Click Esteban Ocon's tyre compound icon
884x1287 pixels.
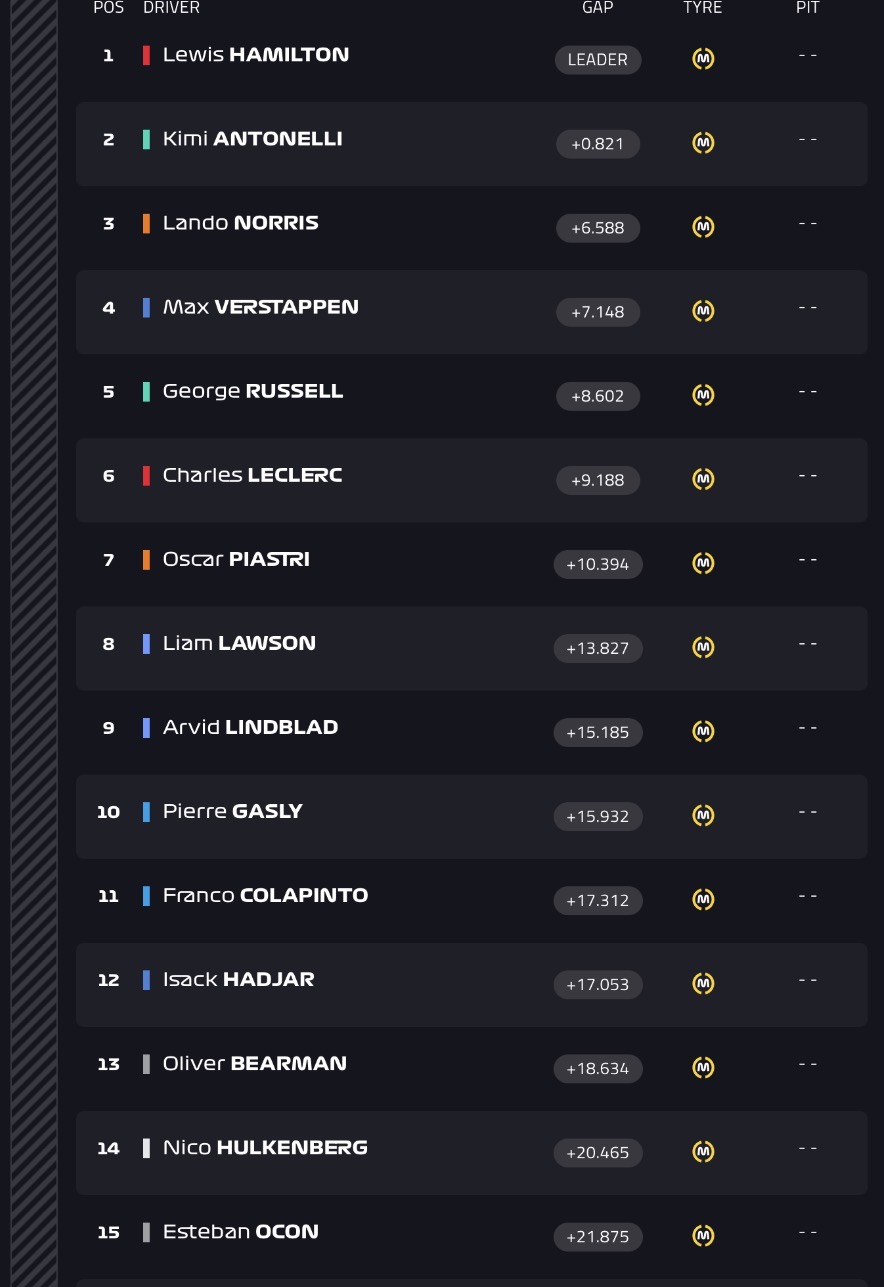pos(703,1235)
